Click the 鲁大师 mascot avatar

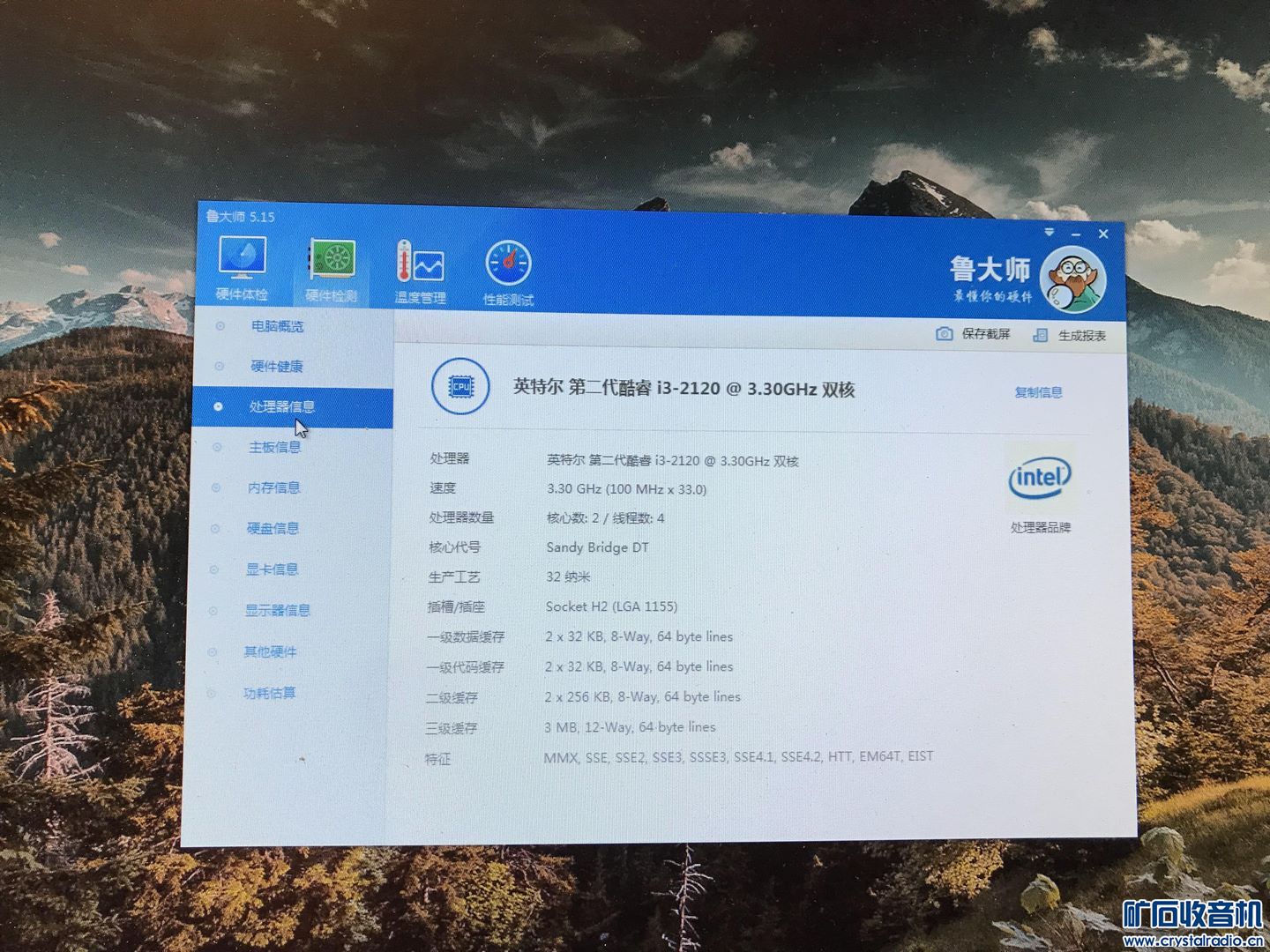[1072, 280]
